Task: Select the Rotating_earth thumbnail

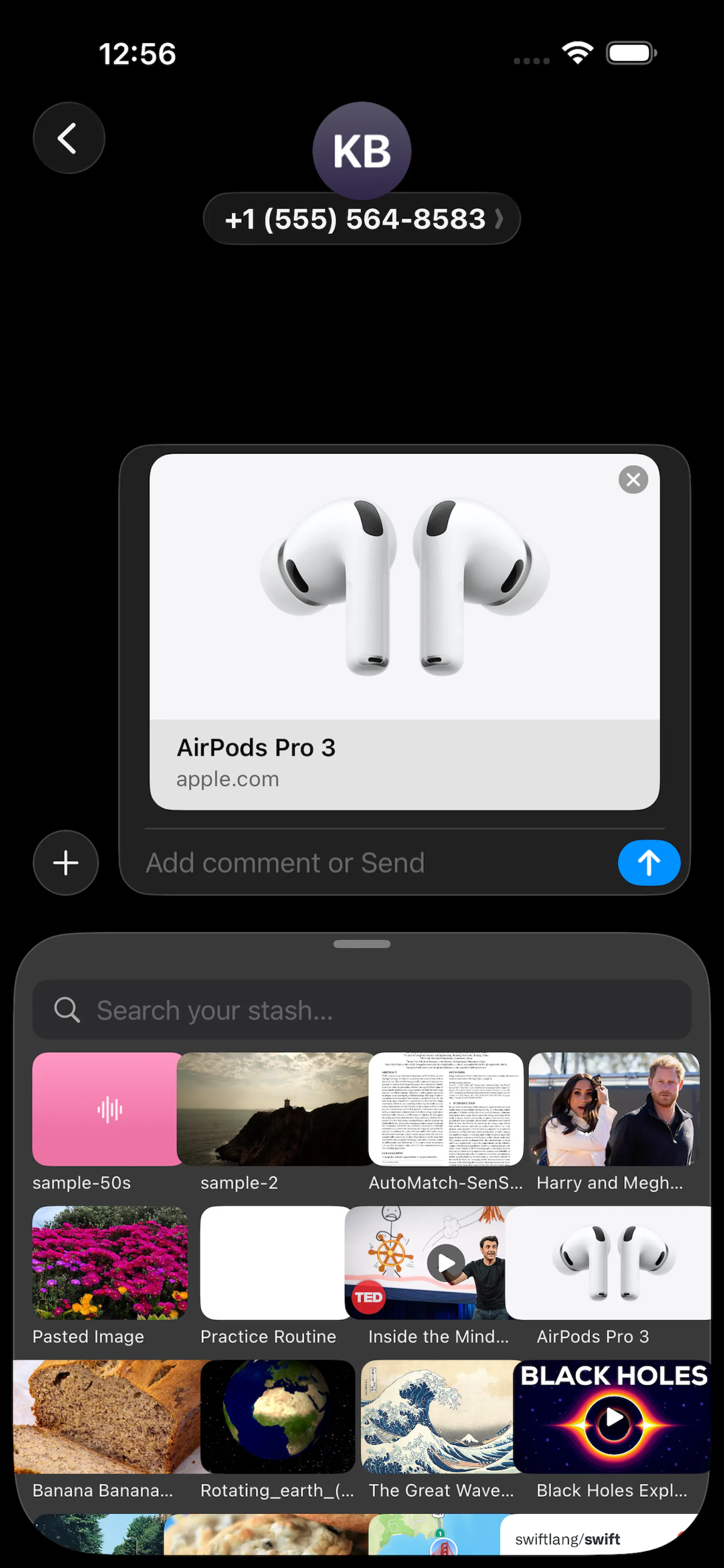Action: [x=277, y=1416]
